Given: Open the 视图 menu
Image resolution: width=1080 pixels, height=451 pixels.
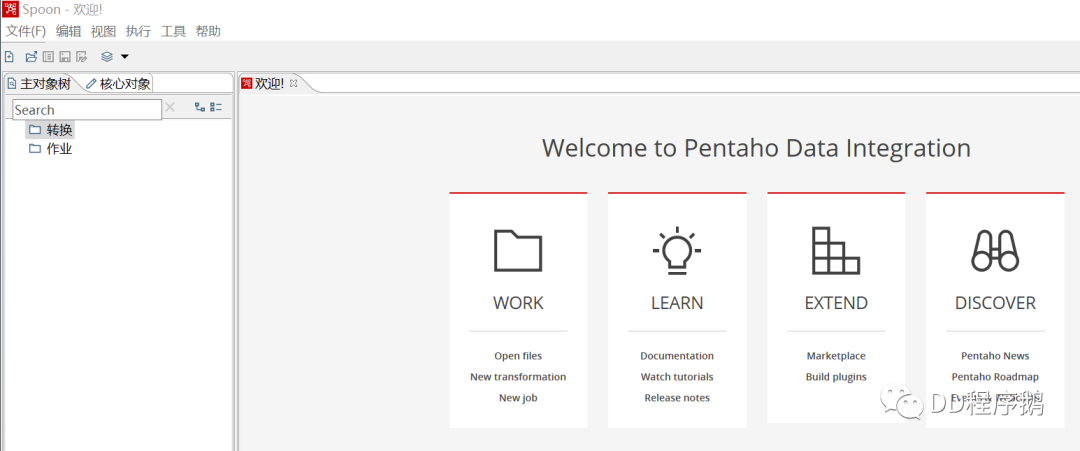Looking at the screenshot, I should tap(103, 31).
